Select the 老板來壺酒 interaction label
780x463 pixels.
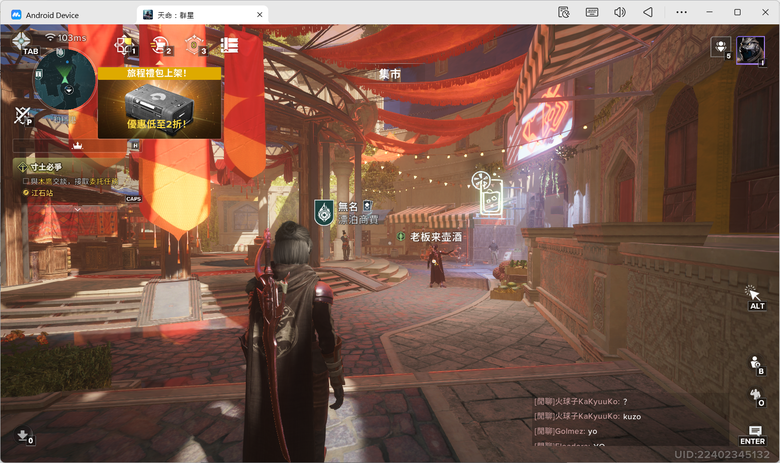pos(430,237)
